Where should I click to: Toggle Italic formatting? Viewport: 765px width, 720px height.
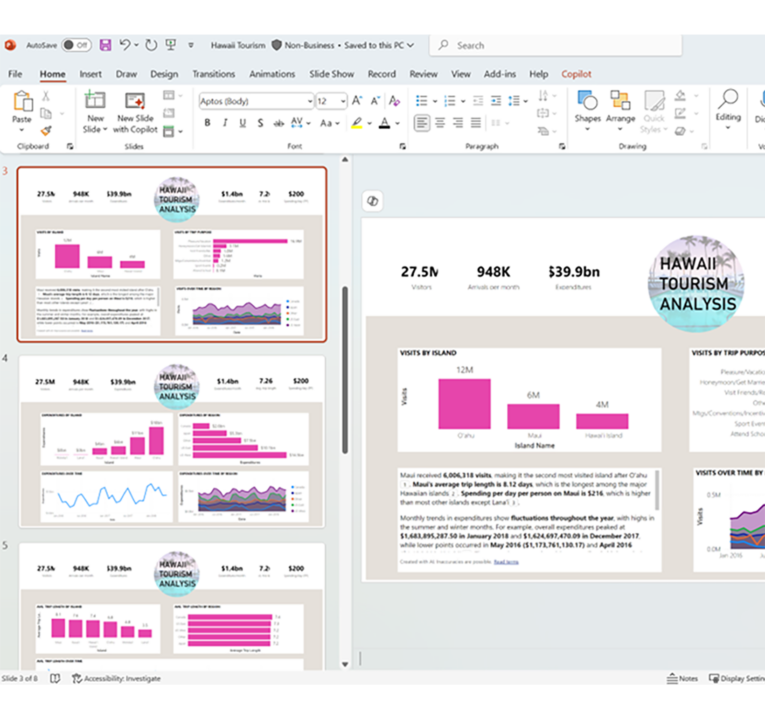tap(225, 123)
